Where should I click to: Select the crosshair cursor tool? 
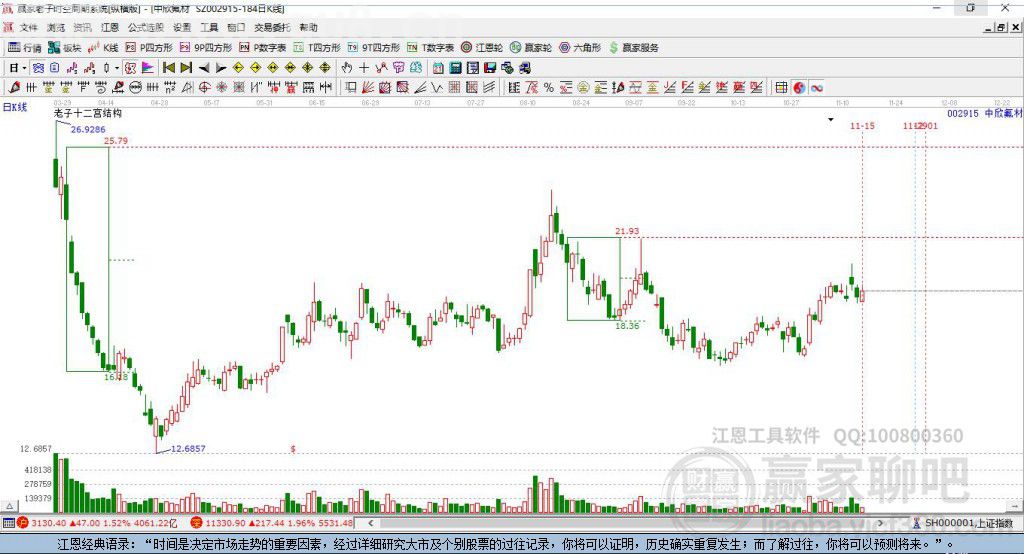(x=364, y=68)
